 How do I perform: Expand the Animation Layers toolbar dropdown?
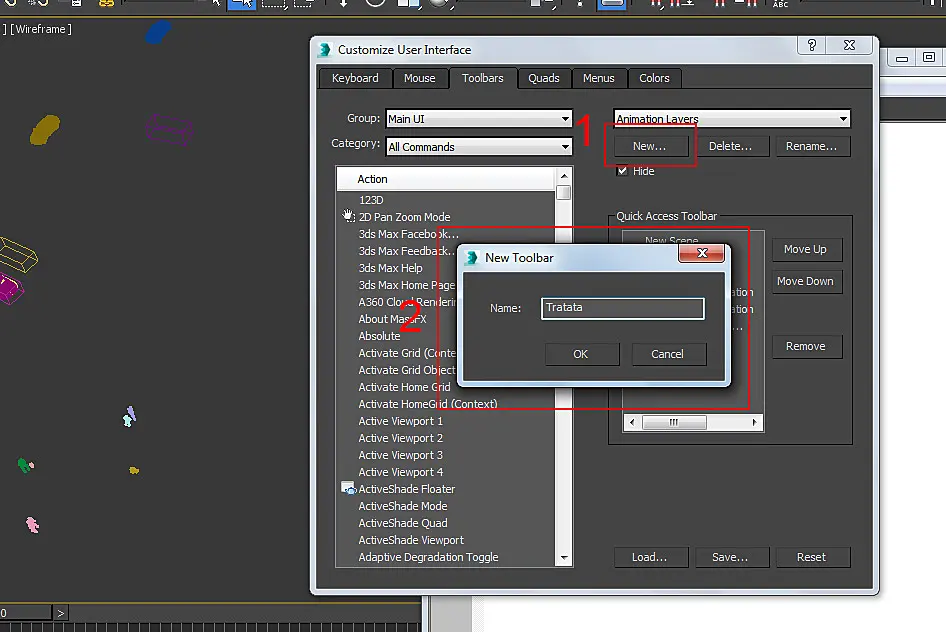732,119
